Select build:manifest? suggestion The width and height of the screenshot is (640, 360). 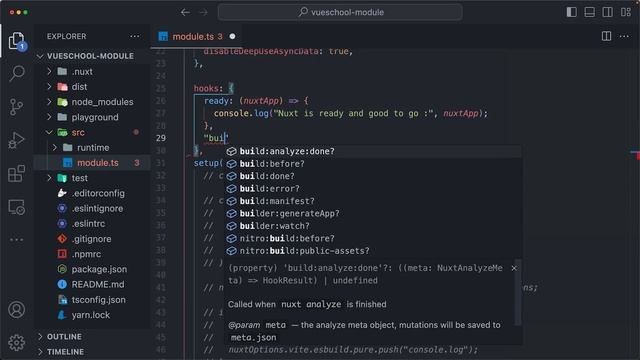(x=373, y=201)
